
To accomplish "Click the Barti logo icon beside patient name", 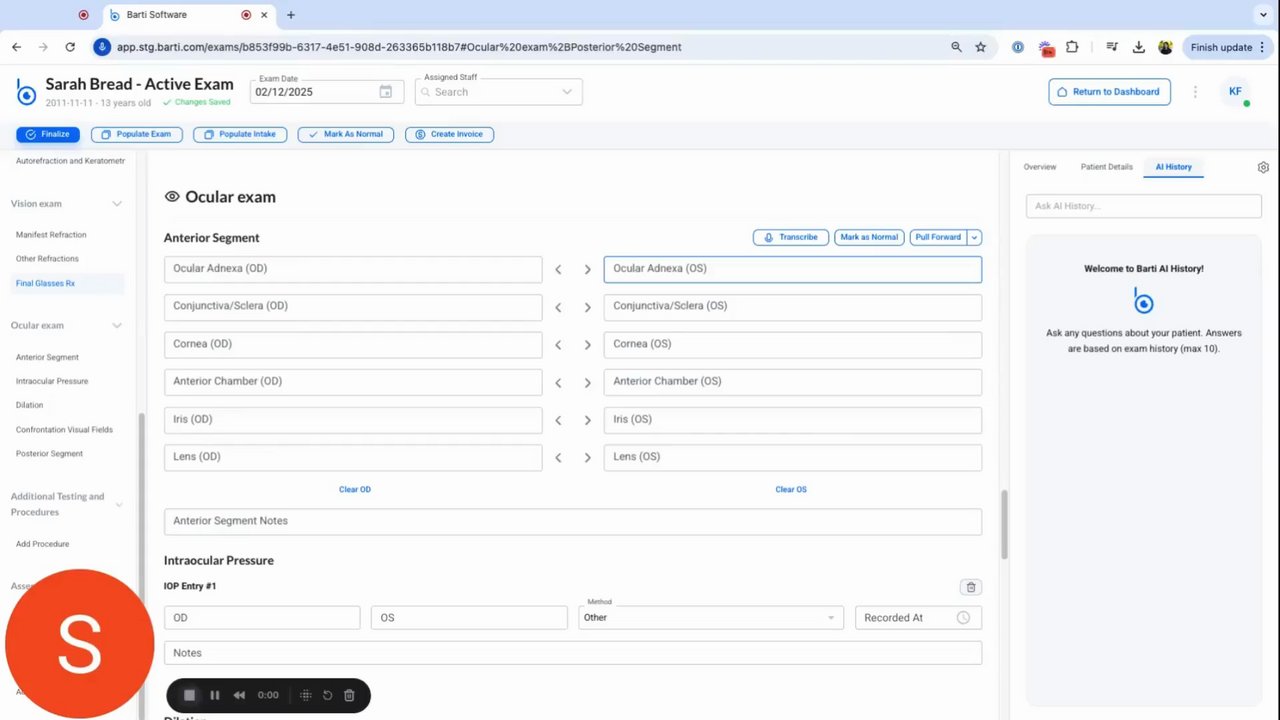I will (x=26, y=92).
